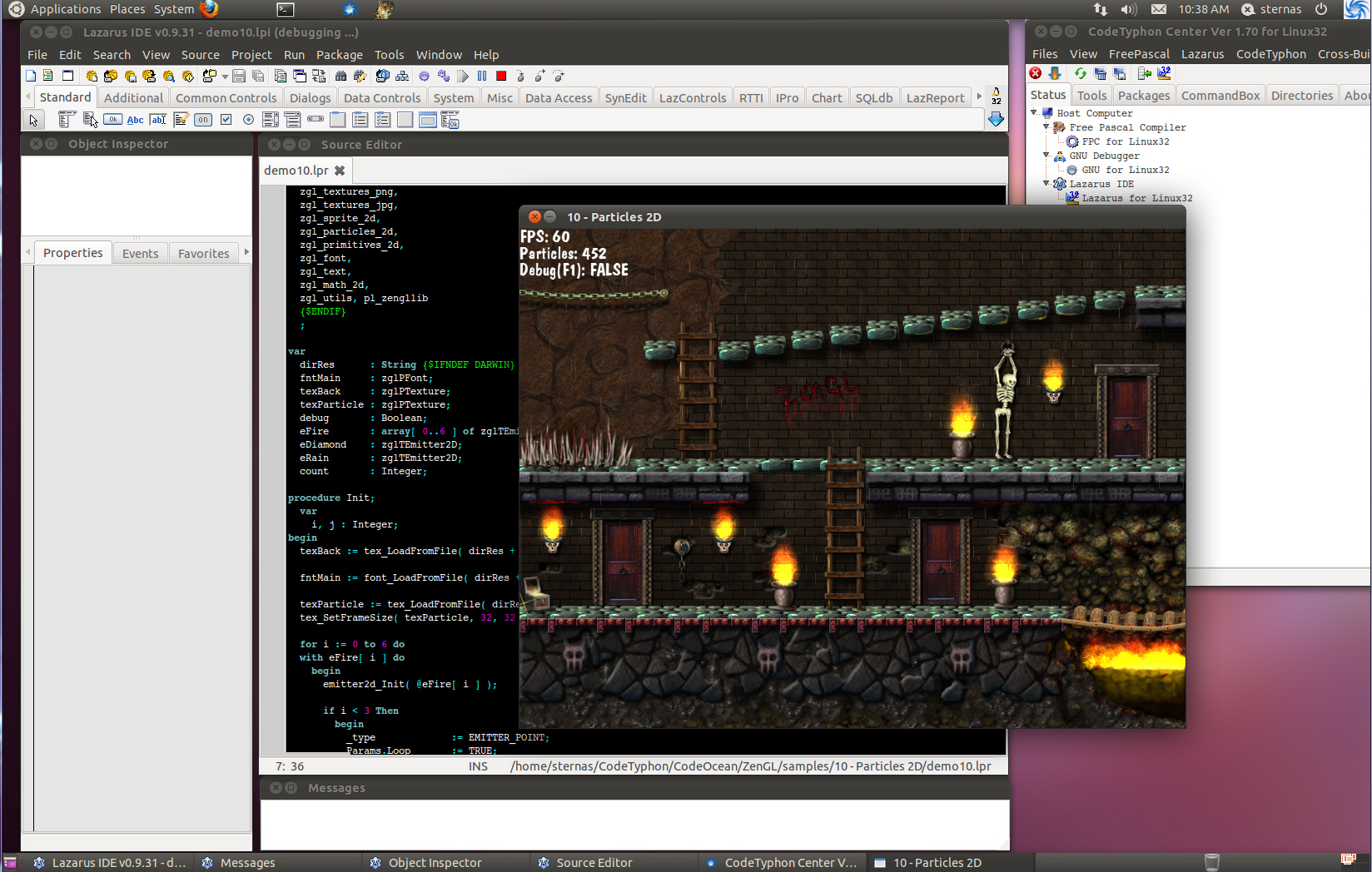Select 'Lazarus for Linux32' tree item
The width and height of the screenshot is (1372, 872).
(x=1136, y=198)
